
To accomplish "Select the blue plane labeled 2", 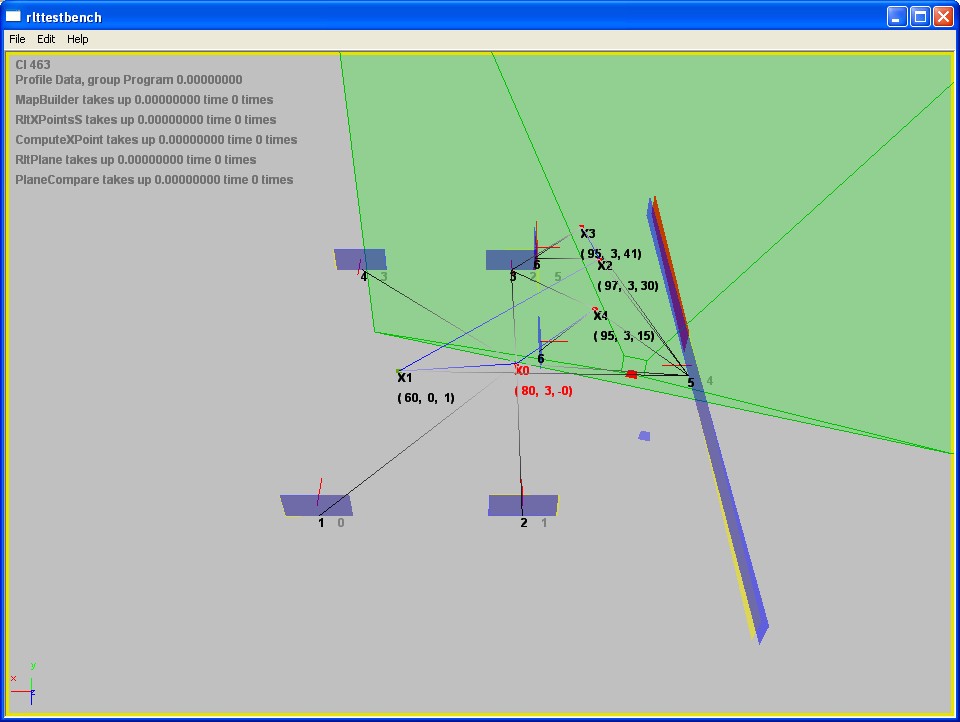I will click(523, 504).
